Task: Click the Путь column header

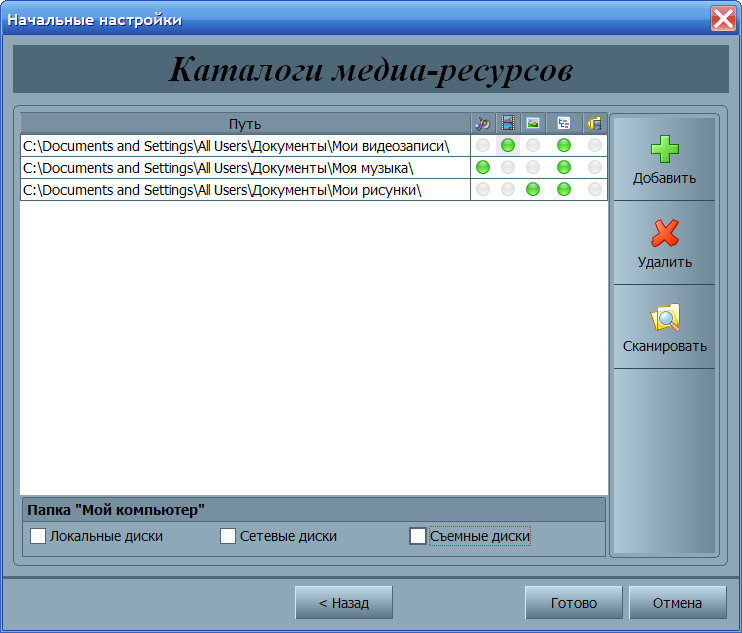Action: [244, 124]
